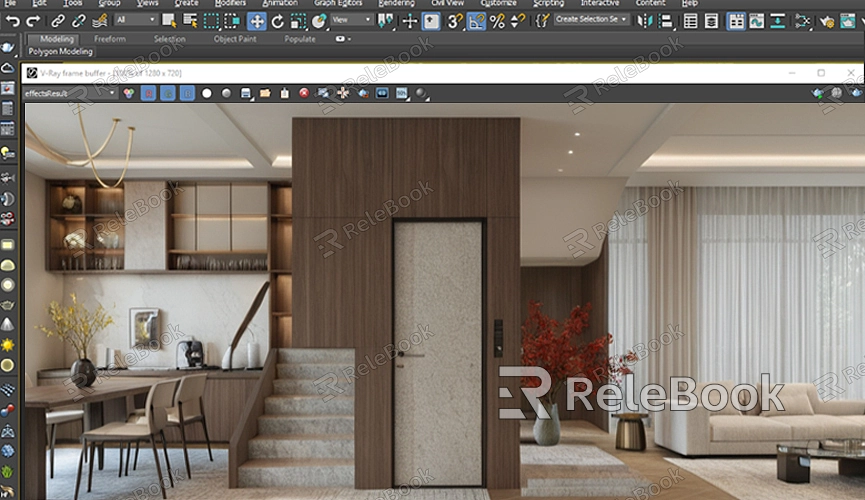Open the reference coordinate 'View' dropdown
The image size is (865, 500).
(352, 20)
